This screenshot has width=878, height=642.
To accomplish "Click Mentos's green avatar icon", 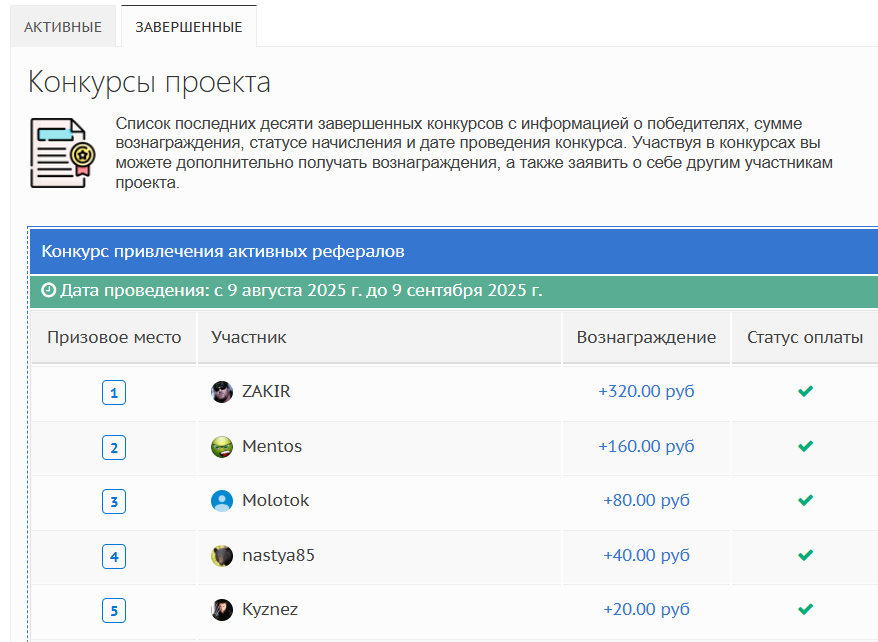I will (222, 447).
